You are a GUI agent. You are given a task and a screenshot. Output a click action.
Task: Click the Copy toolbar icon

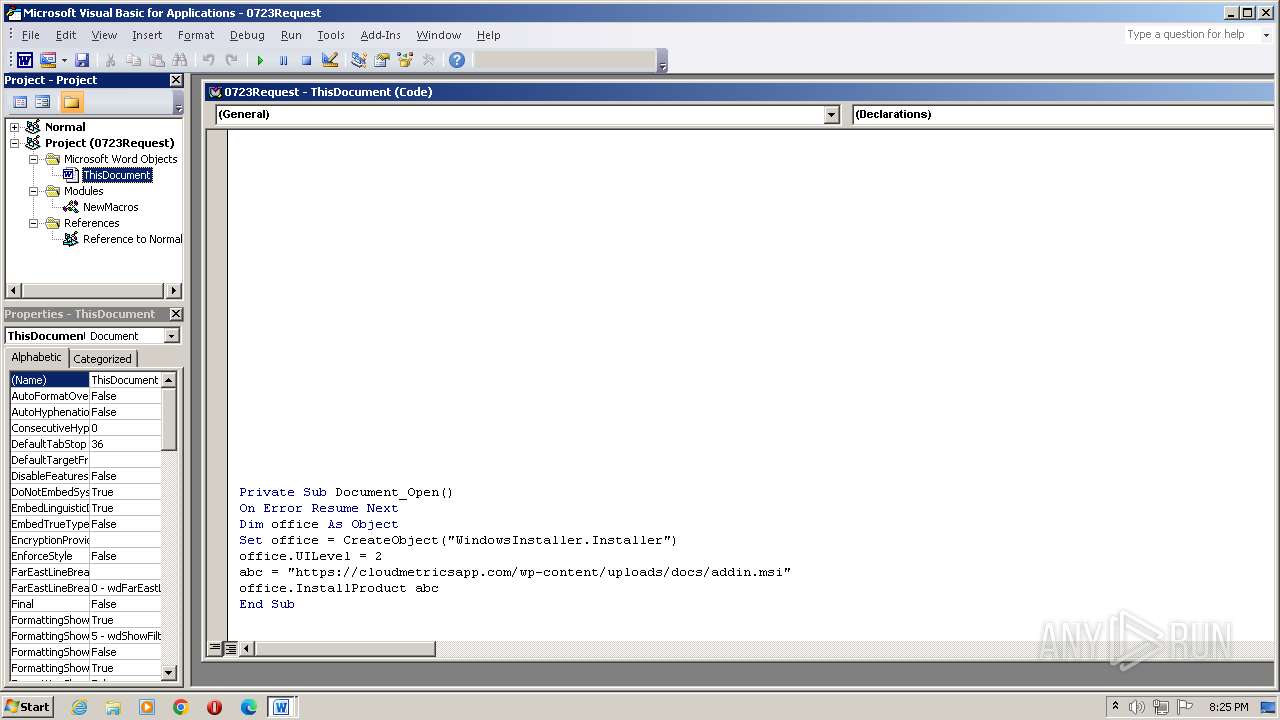[x=133, y=60]
